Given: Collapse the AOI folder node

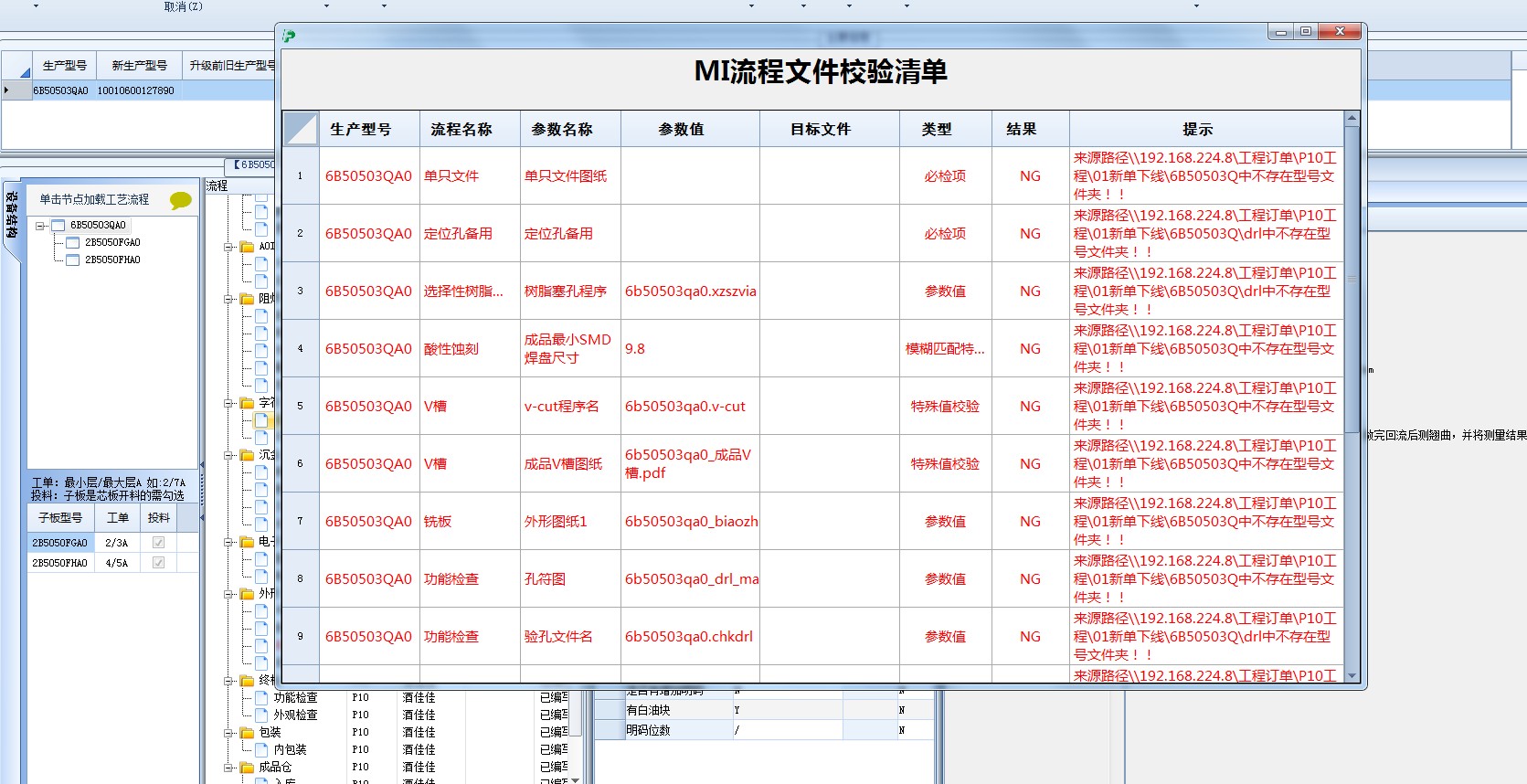Looking at the screenshot, I should (228, 247).
